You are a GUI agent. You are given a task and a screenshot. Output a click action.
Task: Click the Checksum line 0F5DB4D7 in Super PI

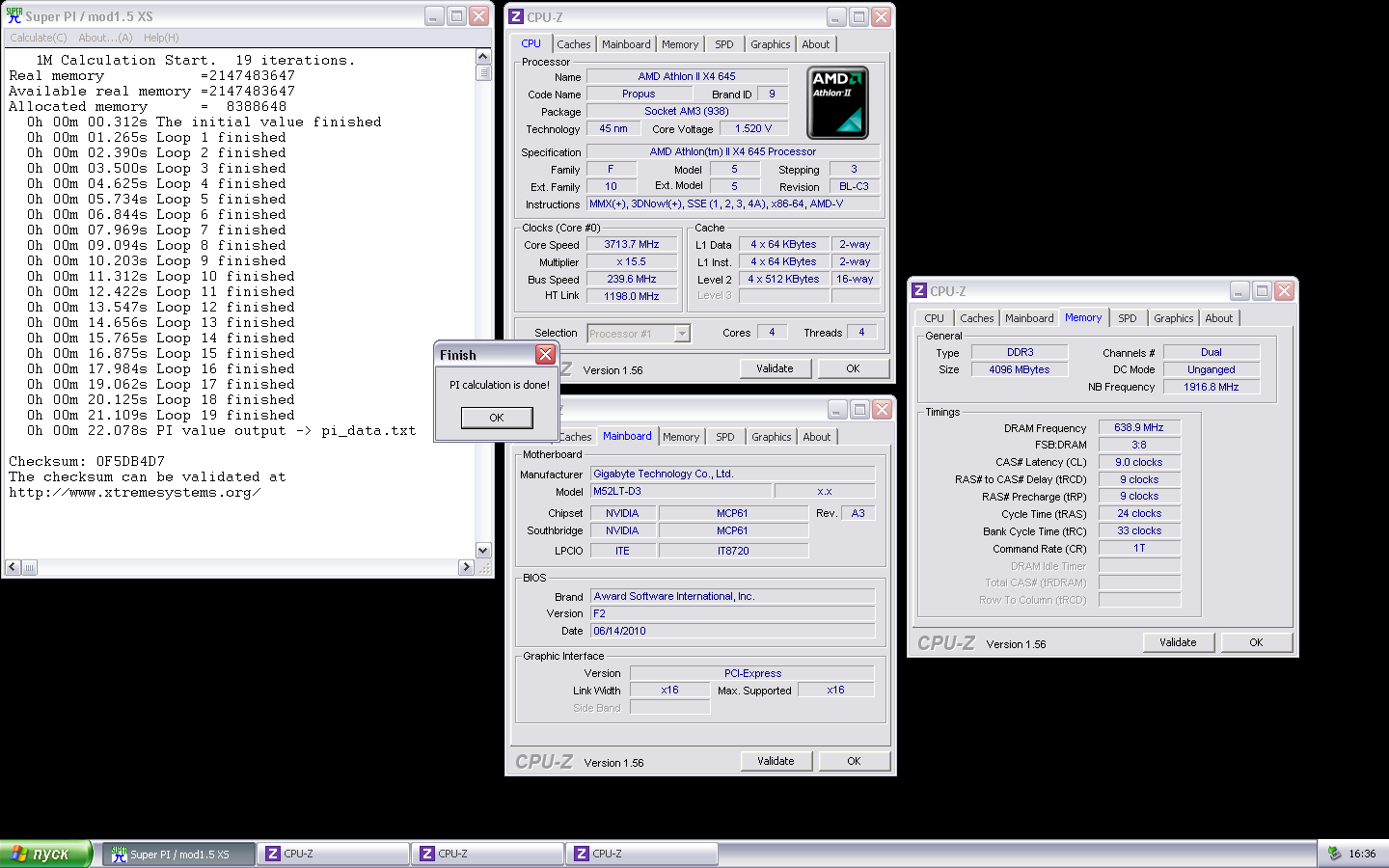[87, 461]
